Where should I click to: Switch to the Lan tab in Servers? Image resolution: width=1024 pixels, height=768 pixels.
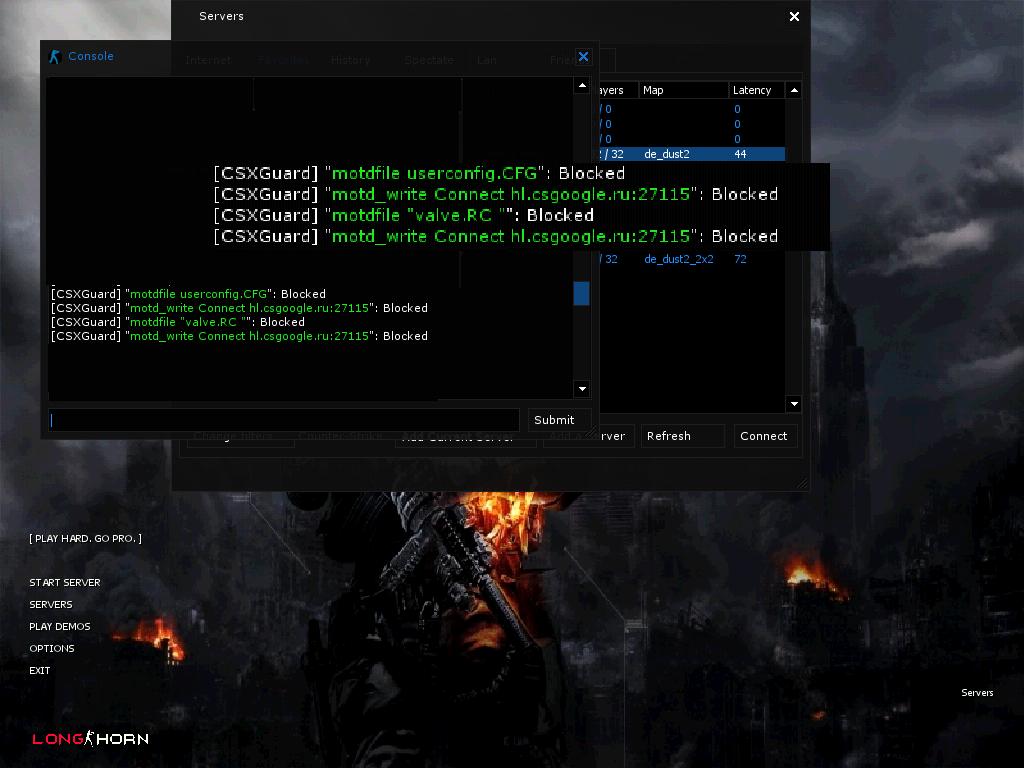pos(487,60)
